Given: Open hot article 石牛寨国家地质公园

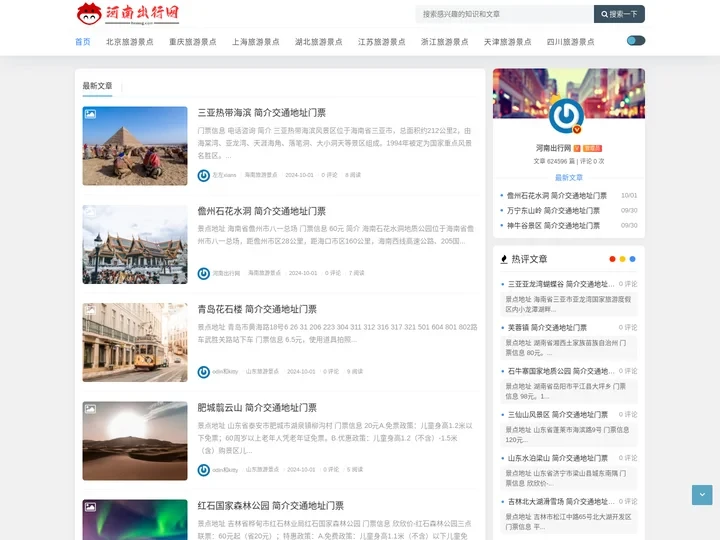Looking at the screenshot, I should coord(561,371).
